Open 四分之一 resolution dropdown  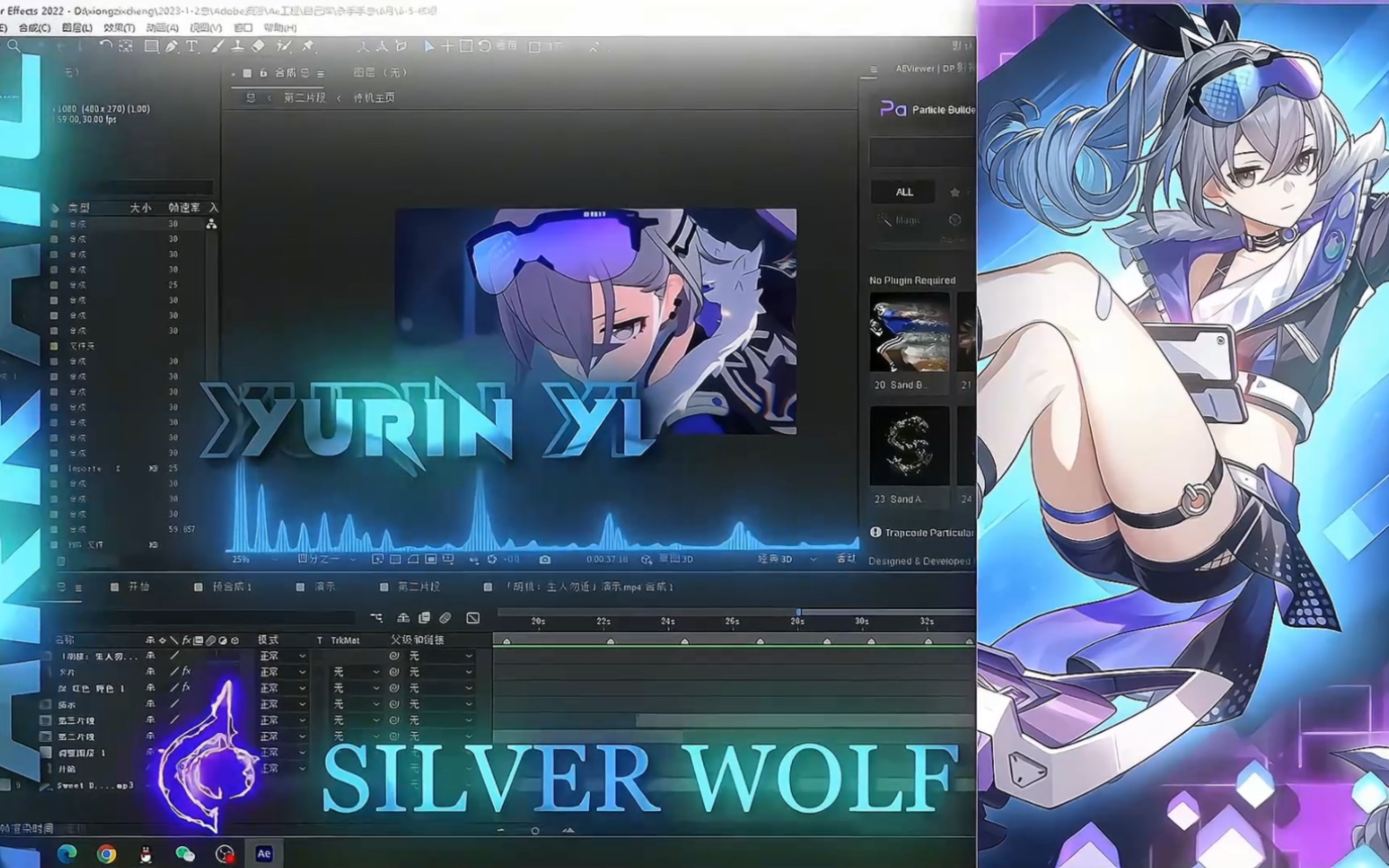point(327,559)
